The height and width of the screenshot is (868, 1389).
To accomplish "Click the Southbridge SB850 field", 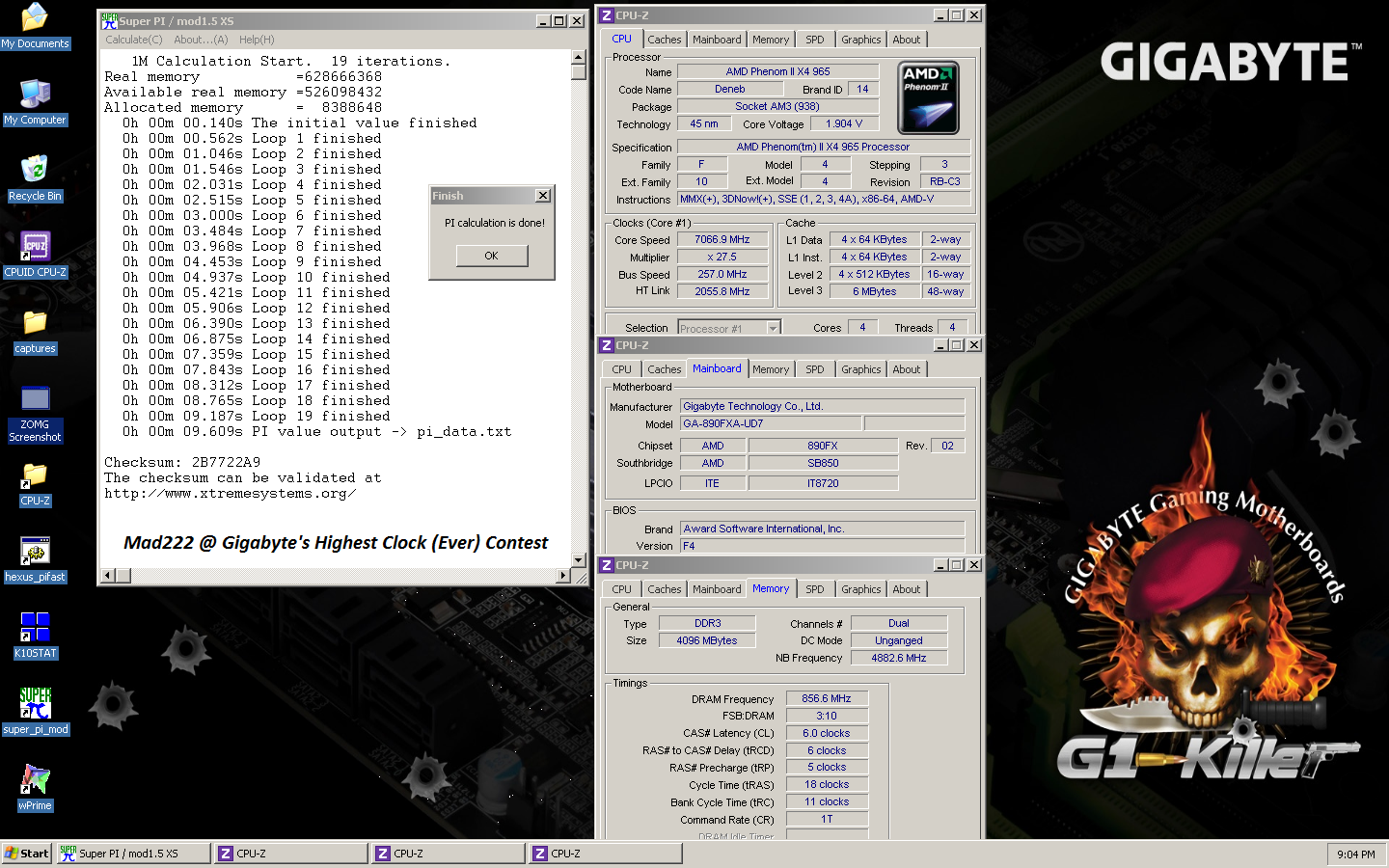I will [823, 463].
